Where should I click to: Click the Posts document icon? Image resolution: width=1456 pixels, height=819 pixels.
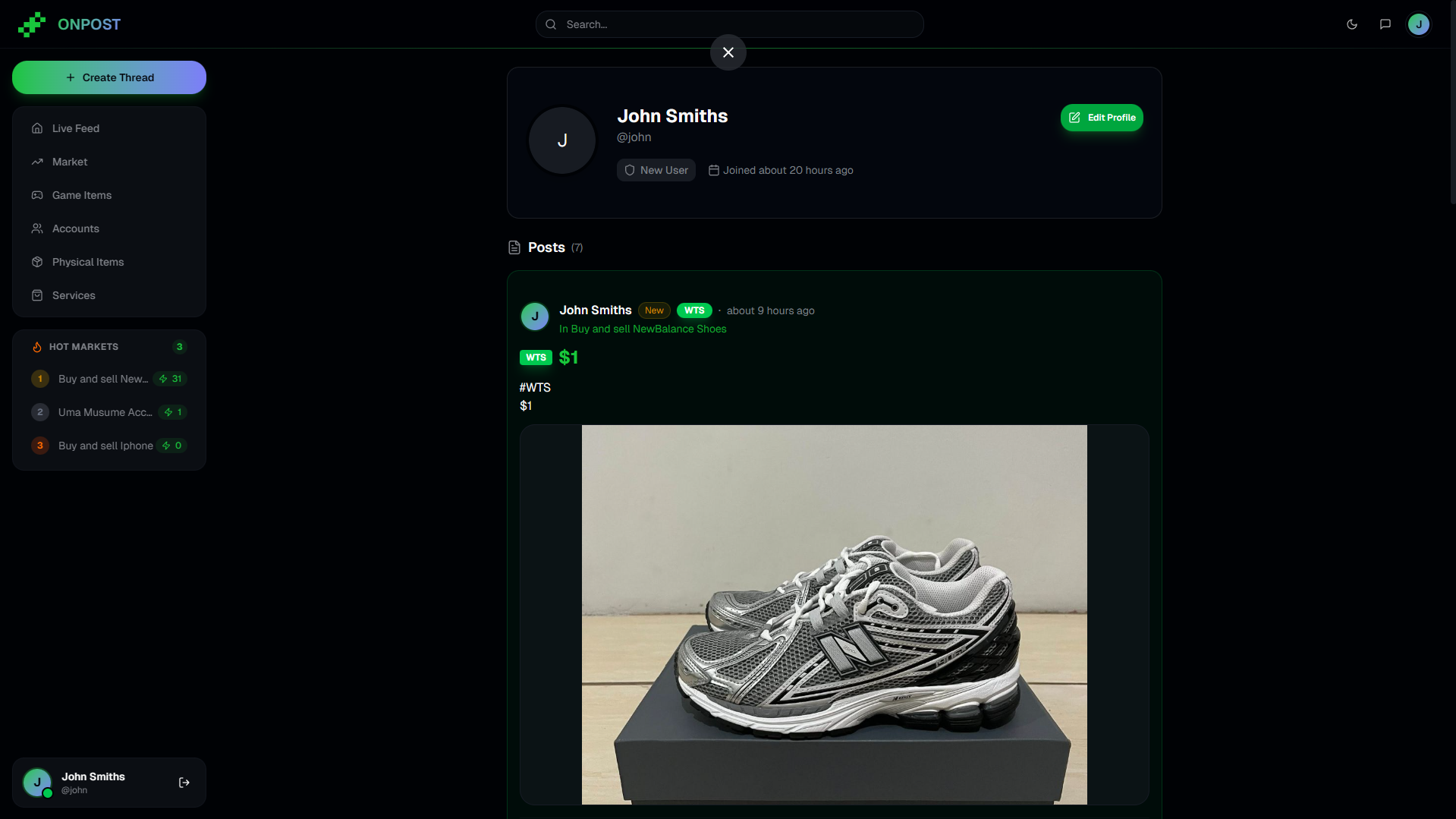[x=514, y=247]
